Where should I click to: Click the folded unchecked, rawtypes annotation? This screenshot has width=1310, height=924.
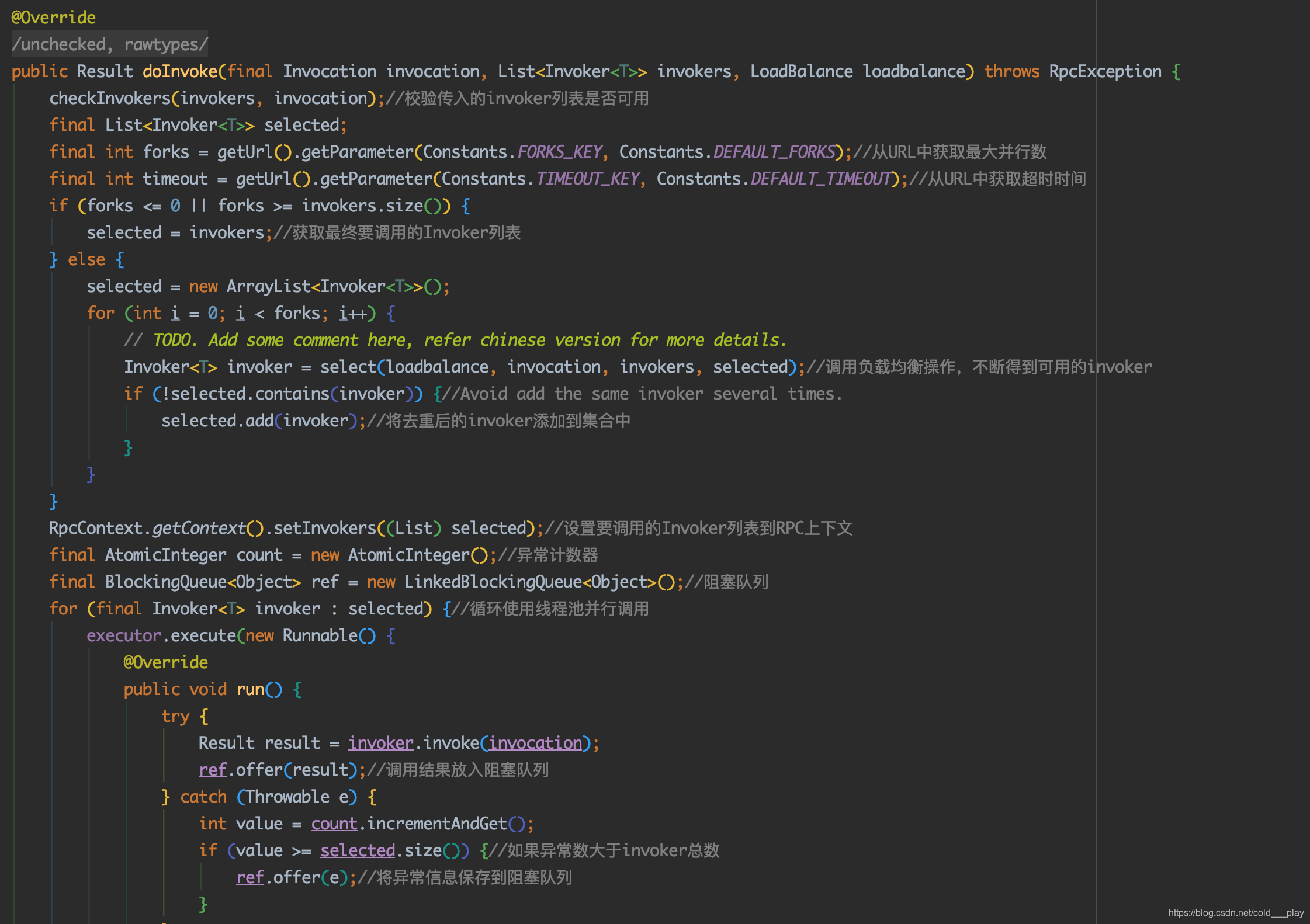tap(109, 44)
